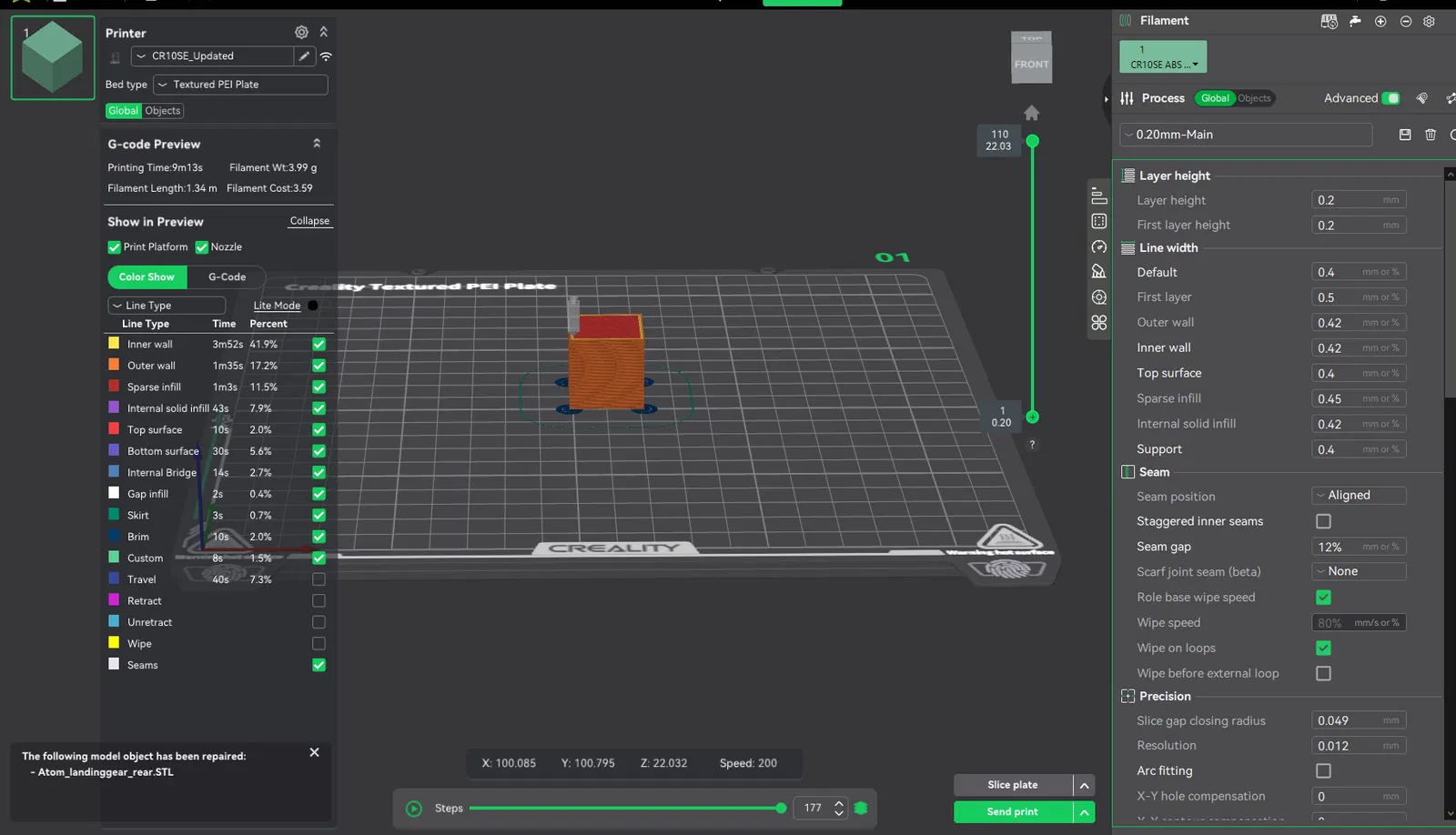Collapse the G-code Preview panel

pyautogui.click(x=317, y=144)
